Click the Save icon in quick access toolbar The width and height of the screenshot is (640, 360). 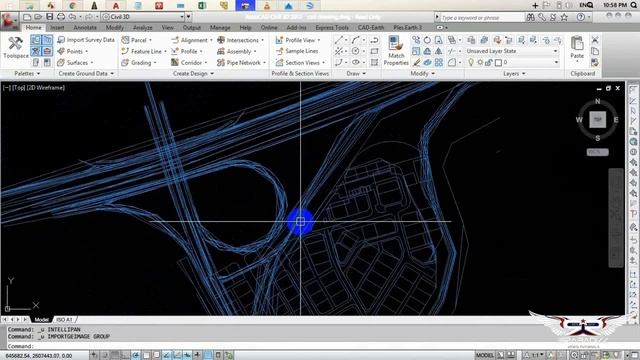49,17
